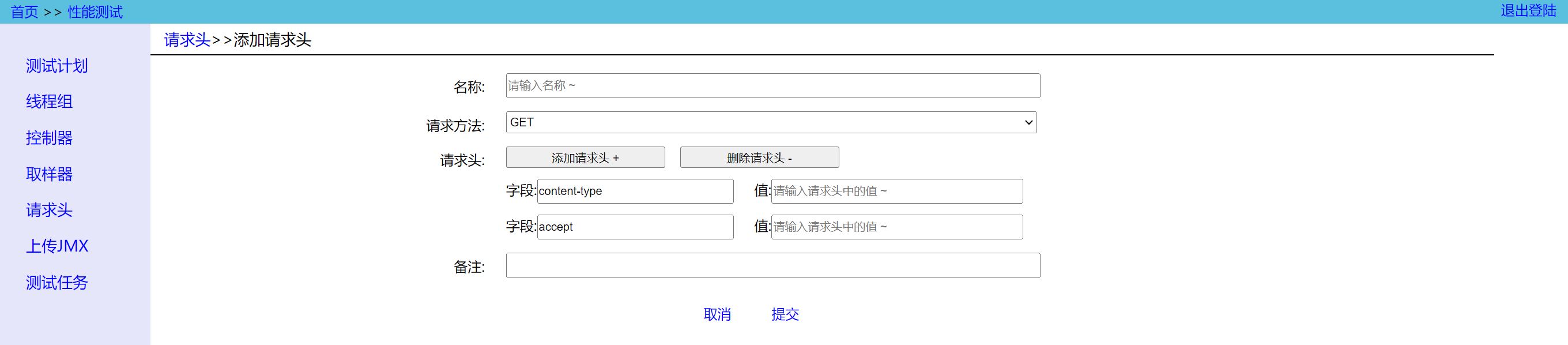Select 控制器 from the sidebar

click(50, 138)
